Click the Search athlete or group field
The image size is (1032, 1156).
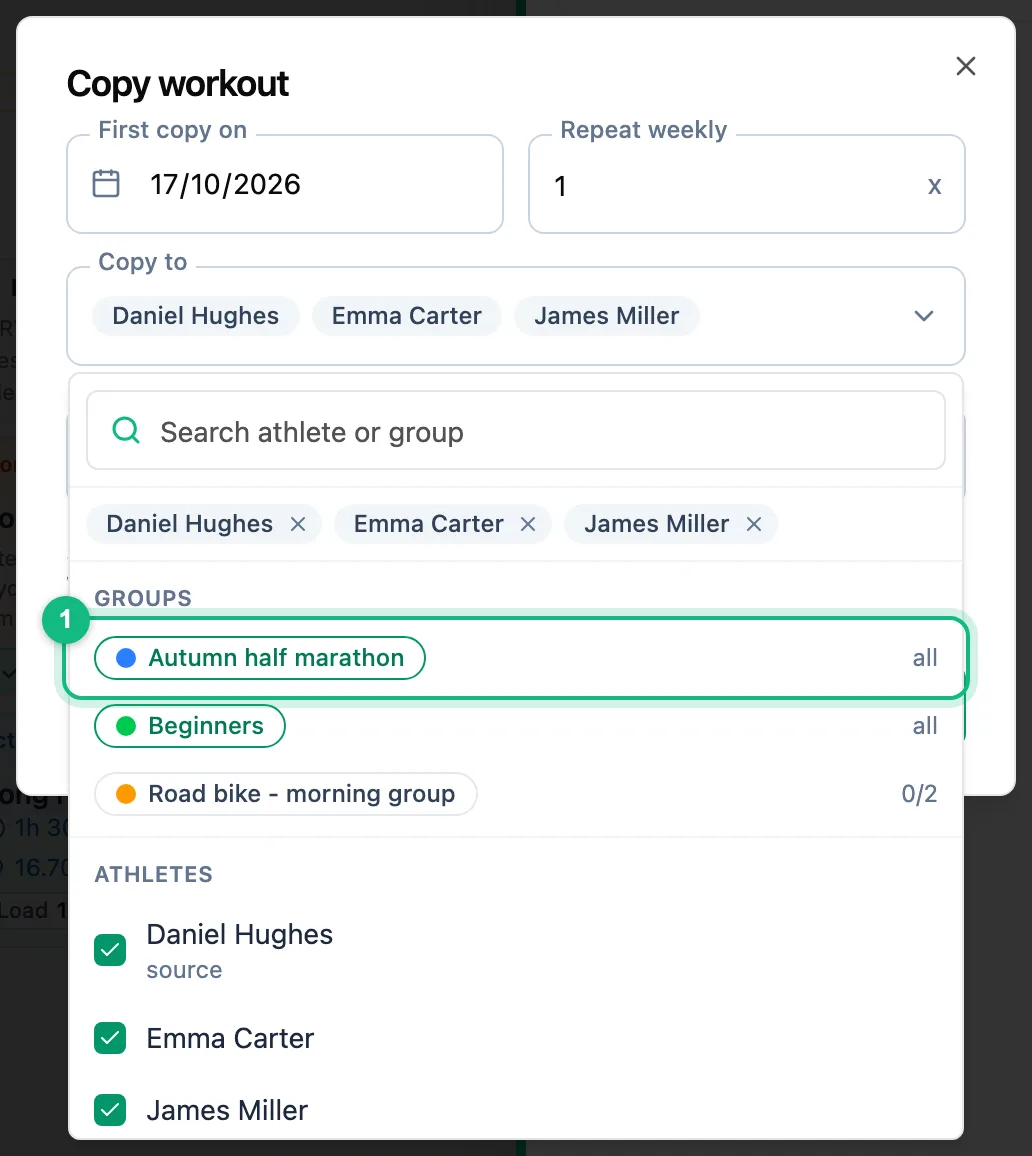coord(515,431)
